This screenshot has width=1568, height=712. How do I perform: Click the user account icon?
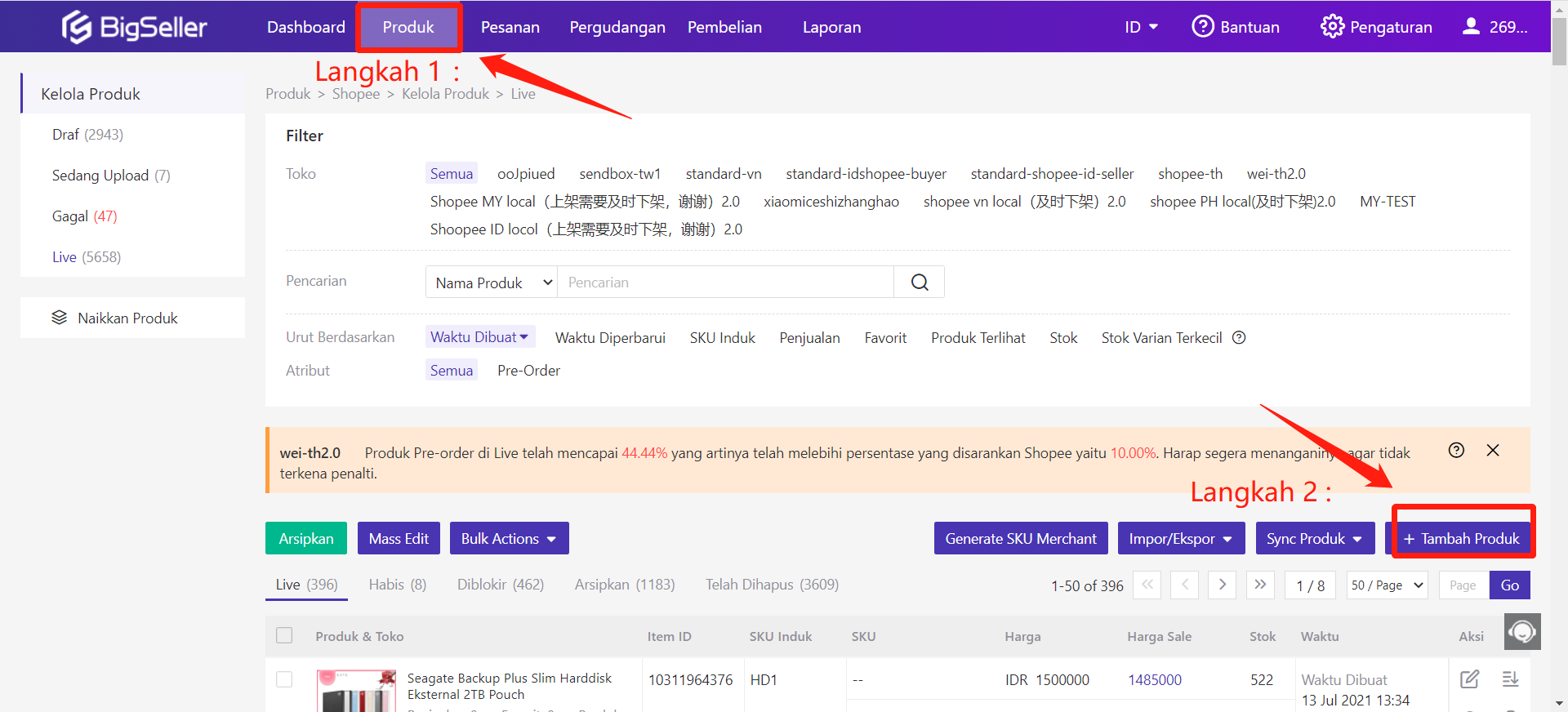click(x=1470, y=27)
